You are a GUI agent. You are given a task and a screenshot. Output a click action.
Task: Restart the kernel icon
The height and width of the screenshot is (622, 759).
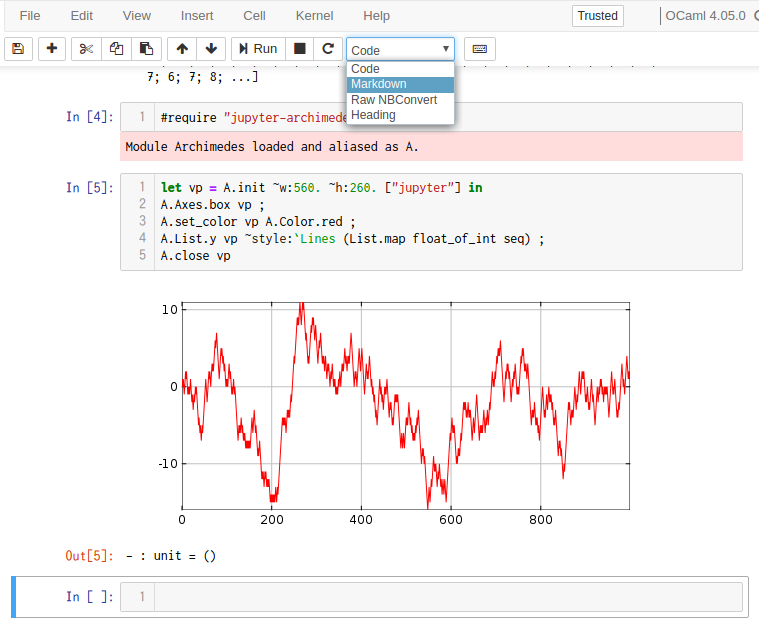coord(328,49)
